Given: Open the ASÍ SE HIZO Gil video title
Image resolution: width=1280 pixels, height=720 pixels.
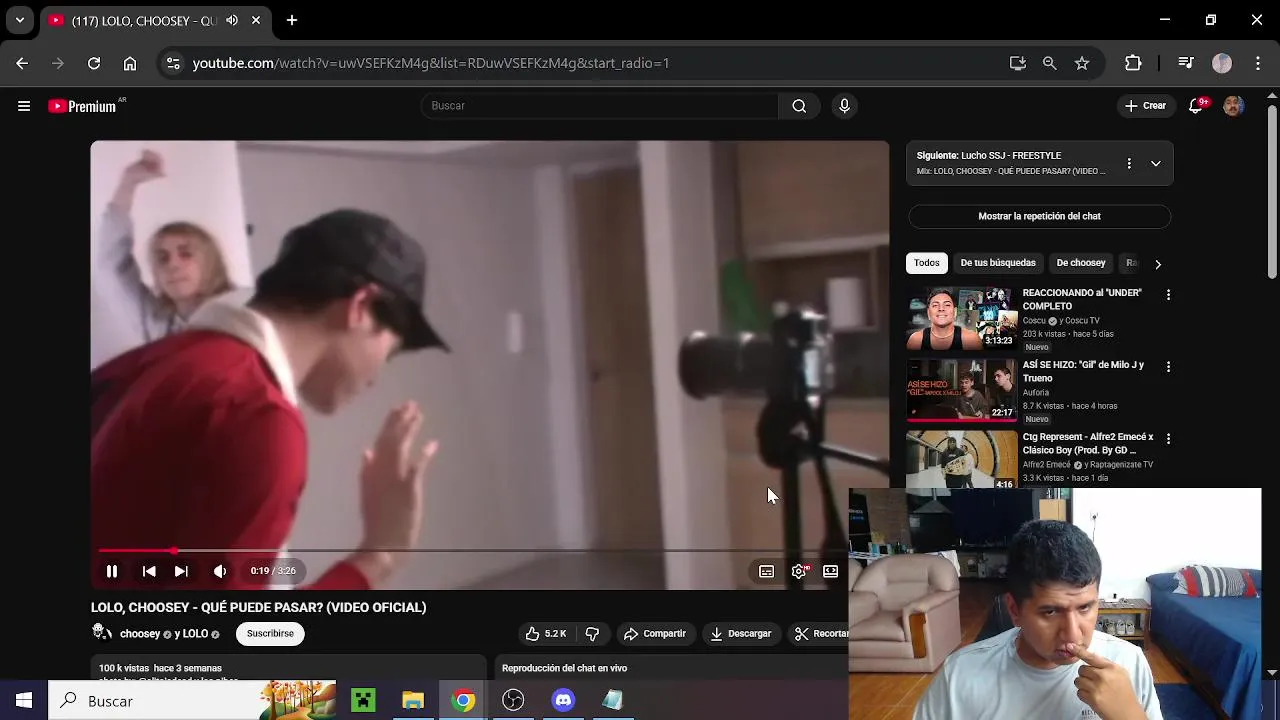Looking at the screenshot, I should click(1083, 372).
